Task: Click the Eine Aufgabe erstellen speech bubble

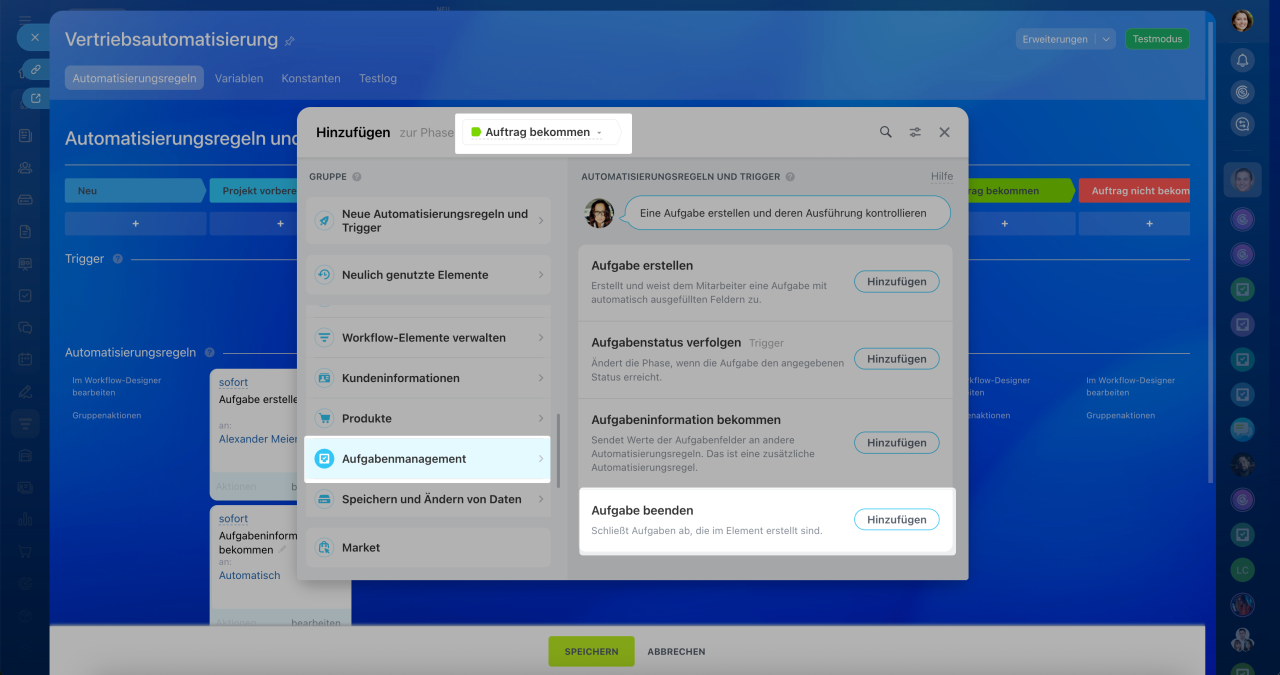Action: pos(788,213)
